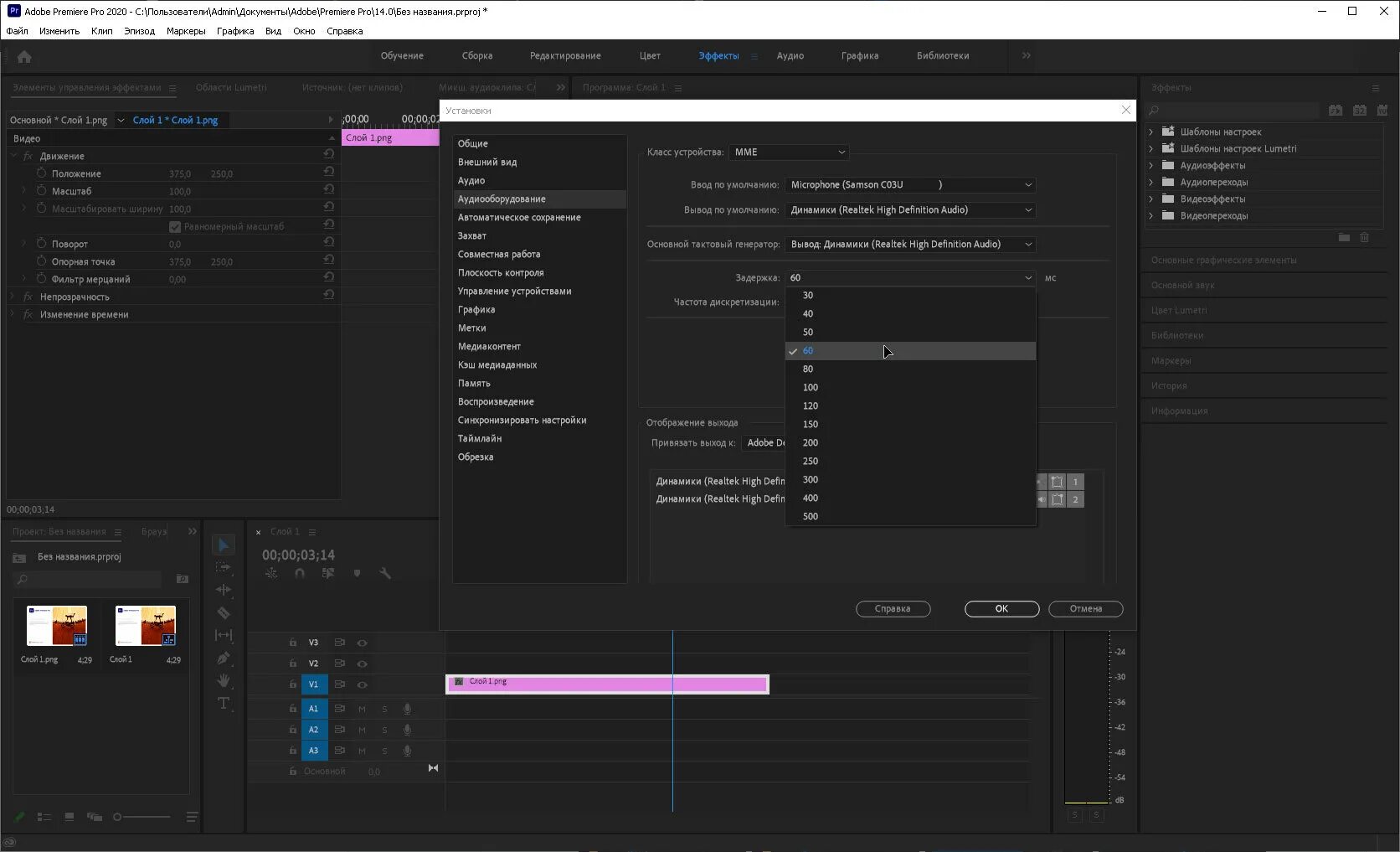Switch to the Цвет workspace tab
This screenshot has width=1400, height=852.
click(x=650, y=55)
